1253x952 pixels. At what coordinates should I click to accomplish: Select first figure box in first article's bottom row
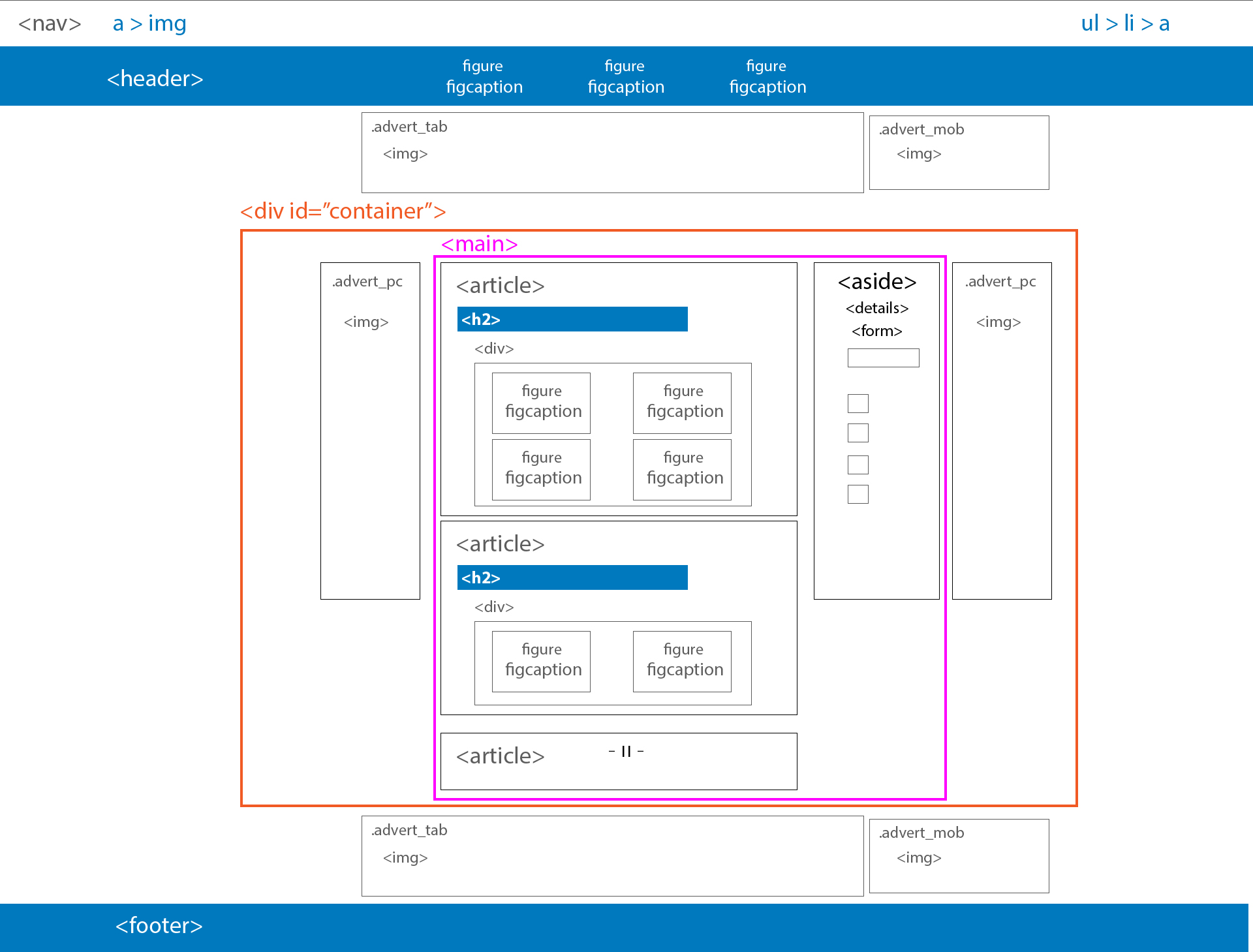point(541,470)
